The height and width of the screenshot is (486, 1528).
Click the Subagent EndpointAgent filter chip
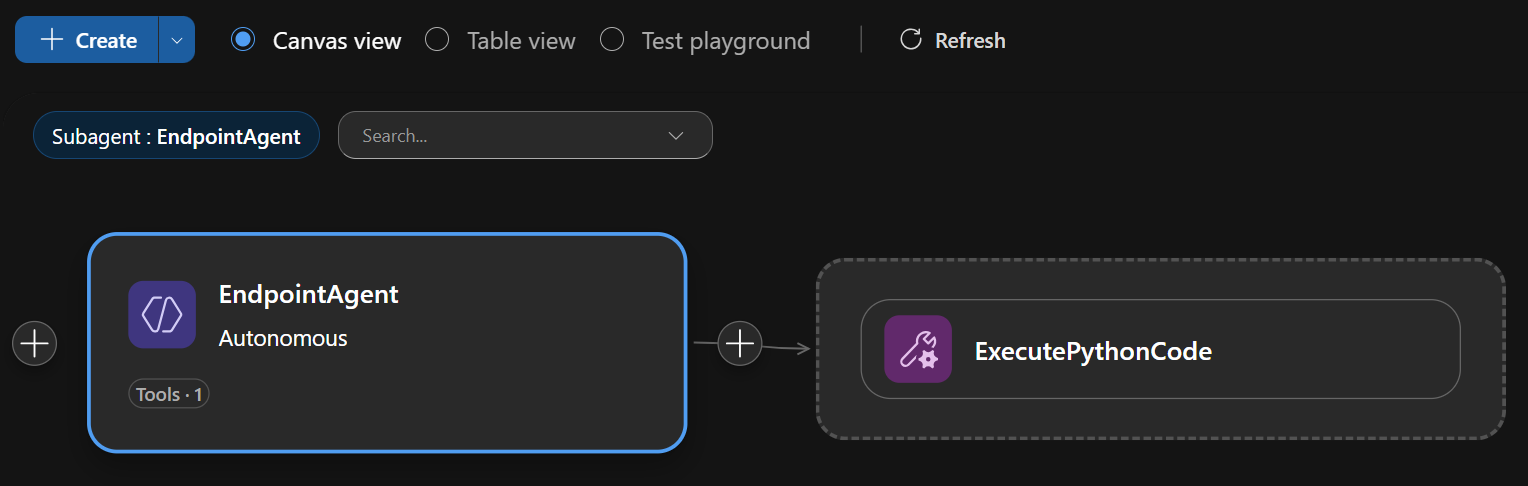(x=176, y=136)
